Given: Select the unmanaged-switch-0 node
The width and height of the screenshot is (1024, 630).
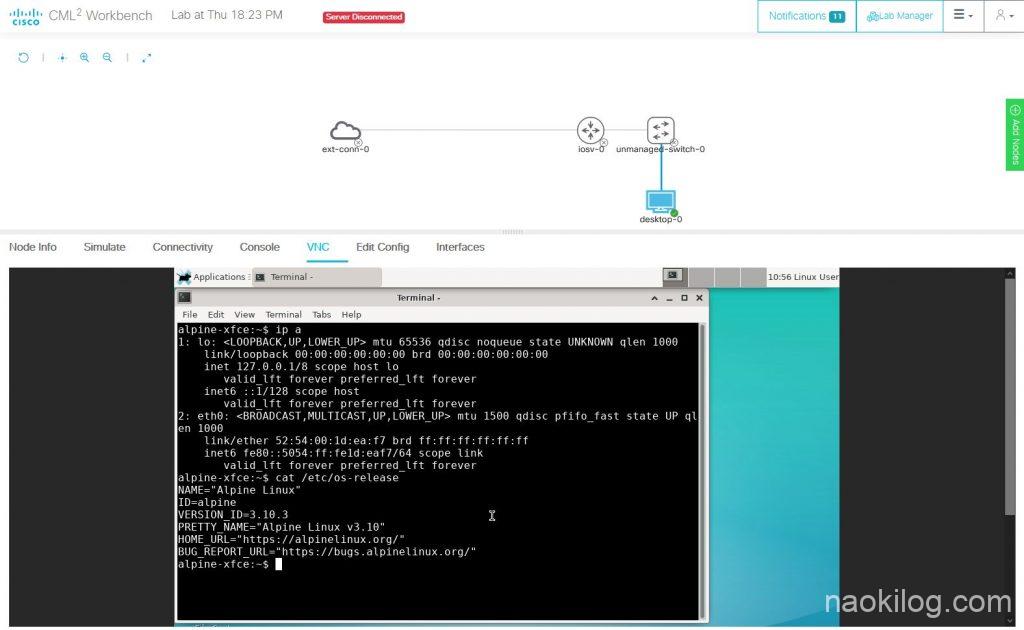Looking at the screenshot, I should (660, 130).
